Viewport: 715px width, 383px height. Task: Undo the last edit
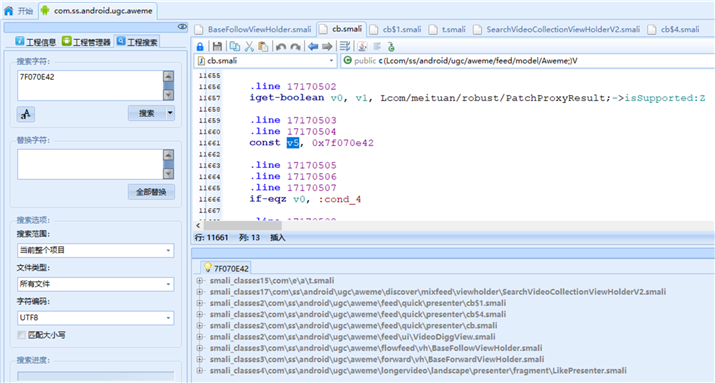click(281, 47)
